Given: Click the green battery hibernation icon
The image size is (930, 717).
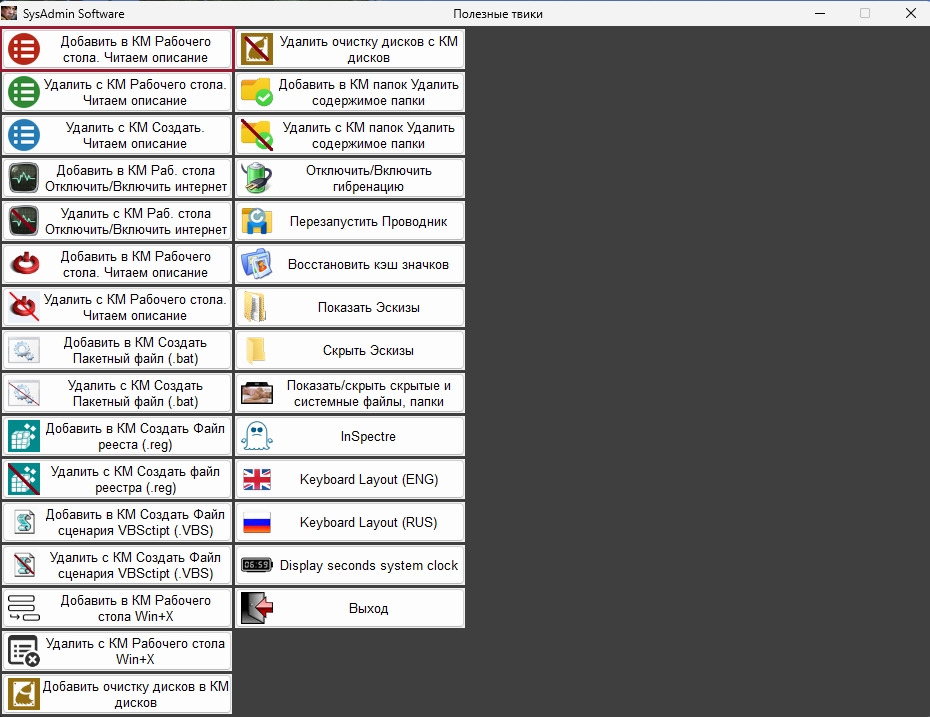Looking at the screenshot, I should click(257, 178).
